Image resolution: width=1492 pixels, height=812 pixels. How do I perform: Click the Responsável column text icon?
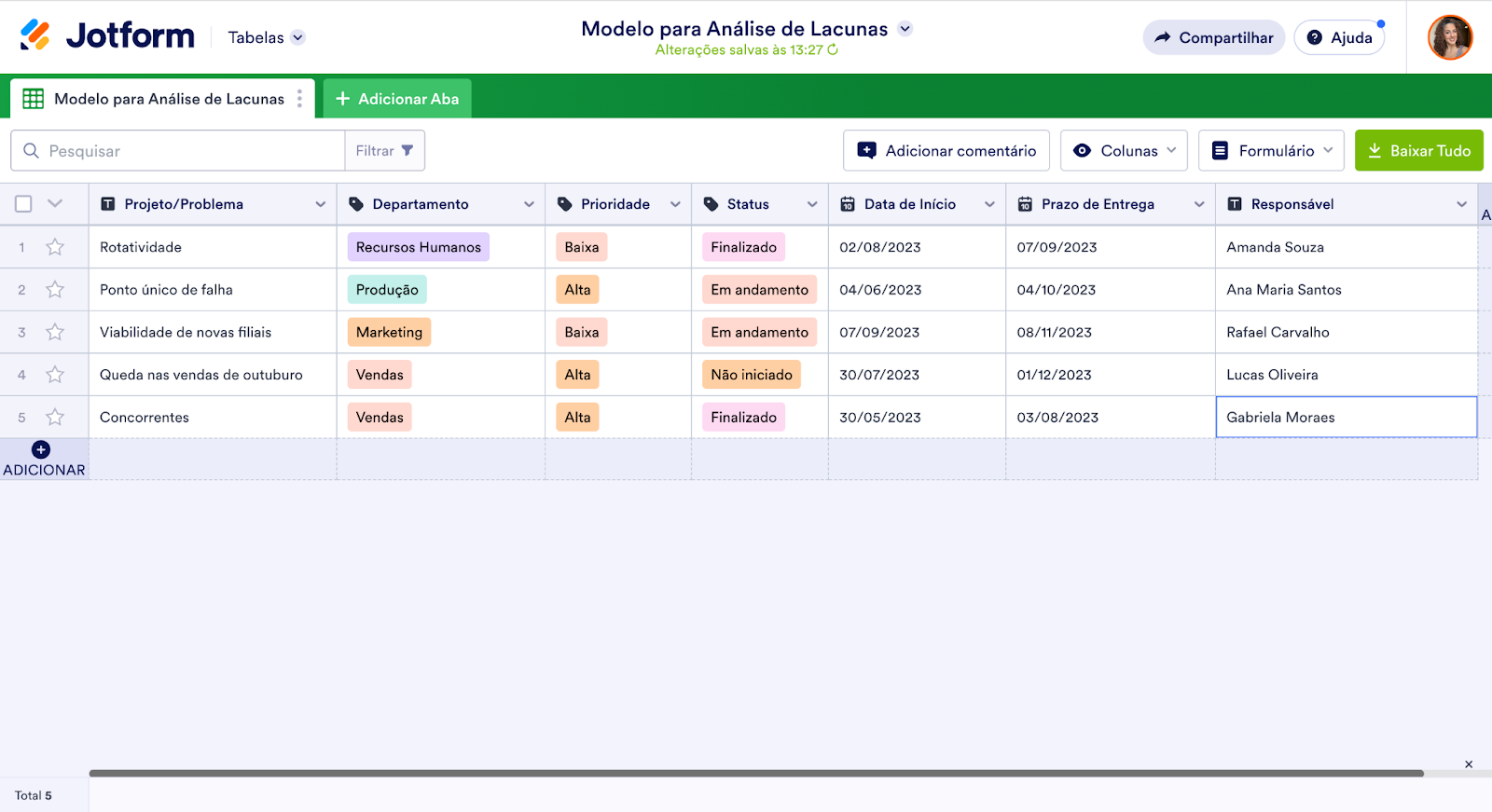(x=1235, y=204)
